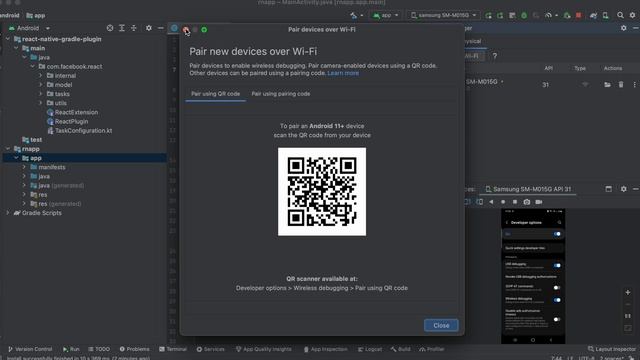The image size is (640, 360).
Task: Click the phone home button in mirror
Action: point(533,340)
